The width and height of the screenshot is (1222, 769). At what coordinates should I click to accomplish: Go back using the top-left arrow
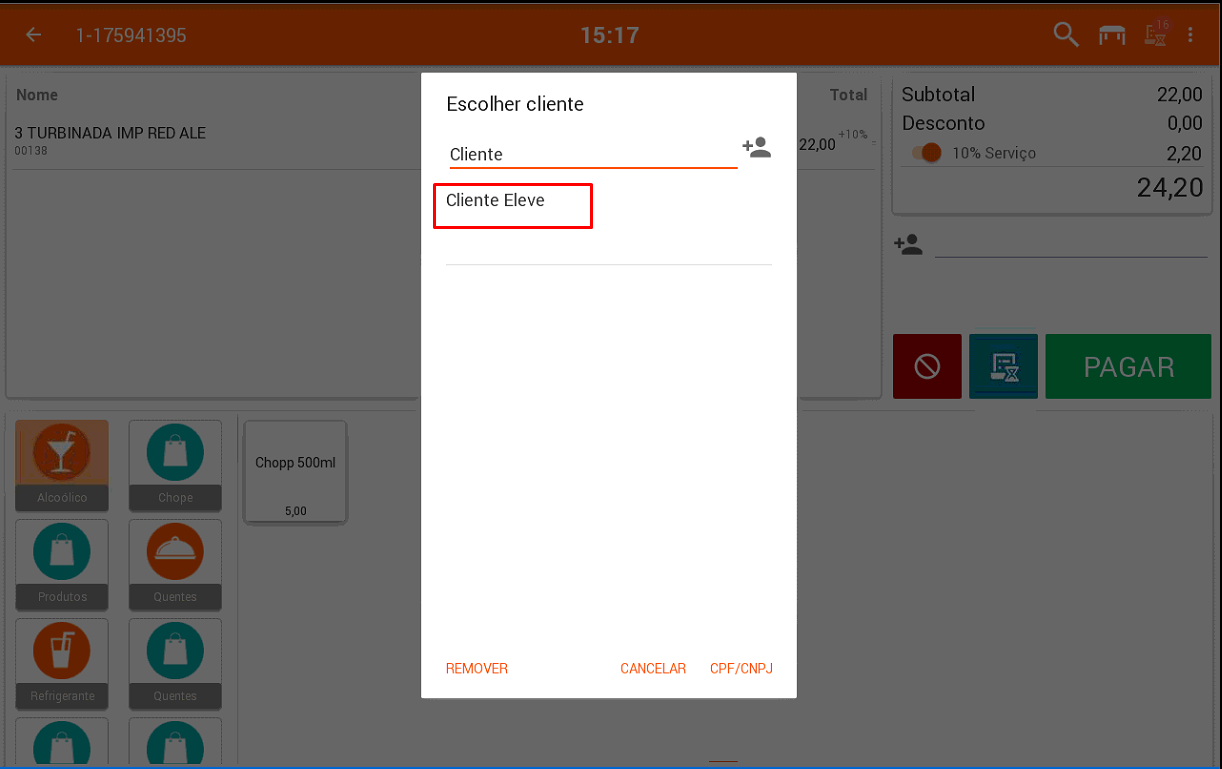tap(34, 35)
